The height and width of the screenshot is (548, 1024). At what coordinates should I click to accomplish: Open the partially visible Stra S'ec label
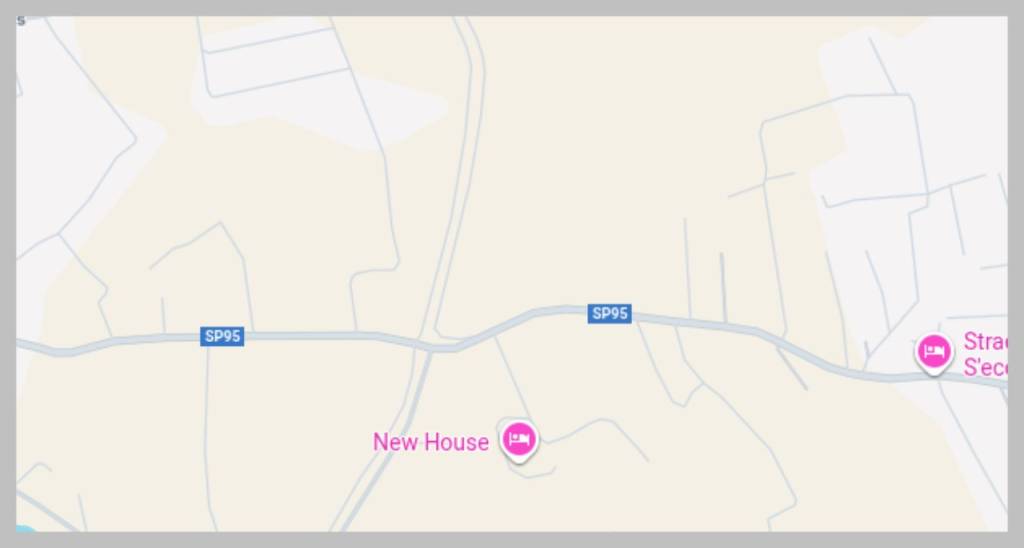click(x=985, y=354)
